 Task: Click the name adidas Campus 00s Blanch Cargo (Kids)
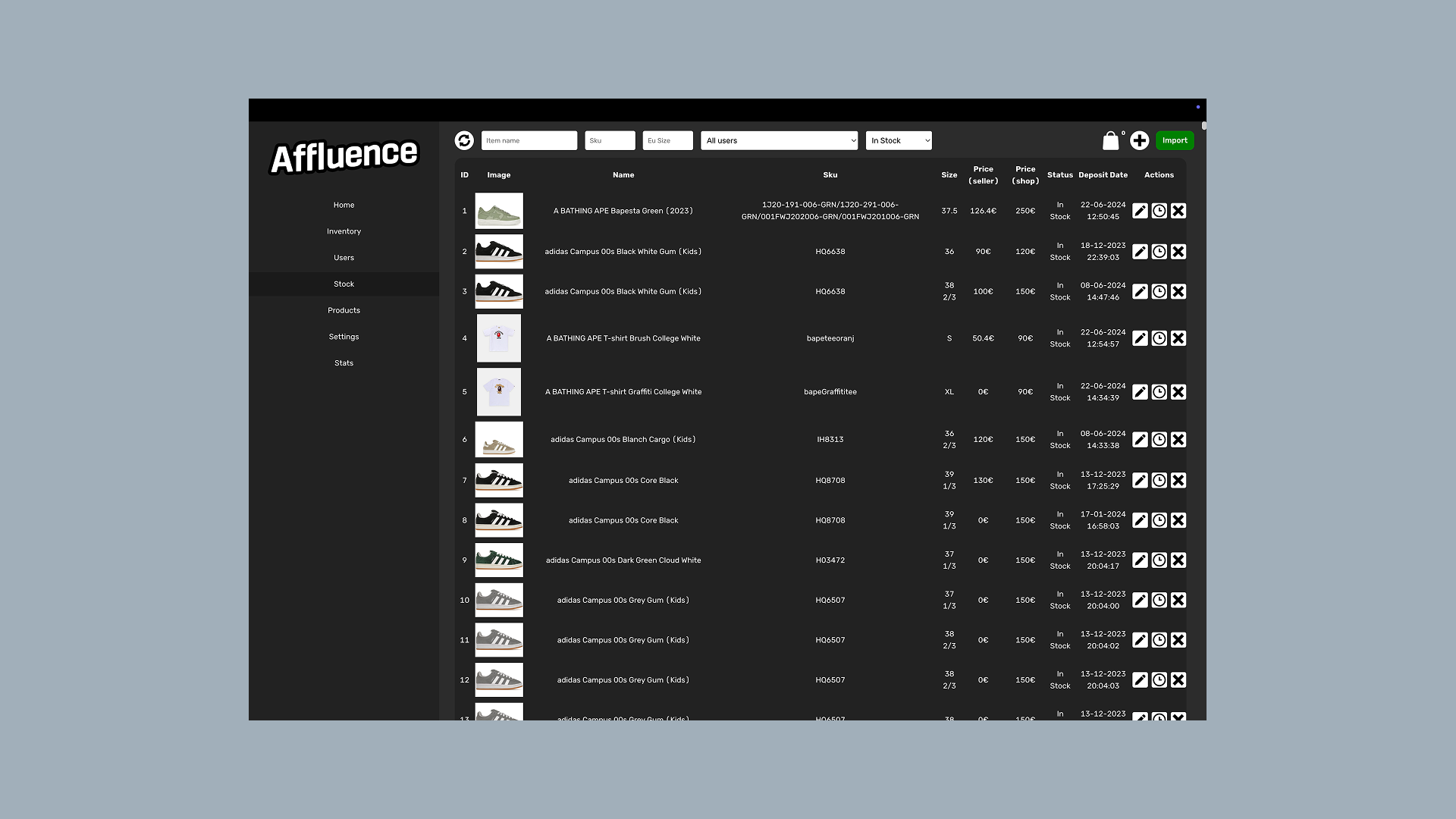(623, 440)
